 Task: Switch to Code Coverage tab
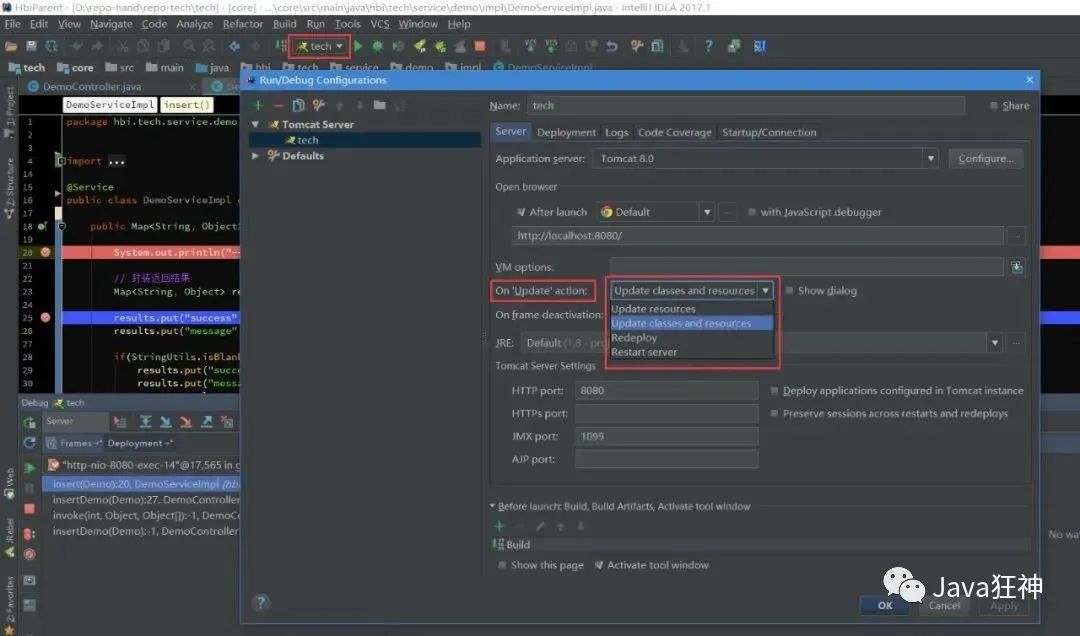point(674,132)
